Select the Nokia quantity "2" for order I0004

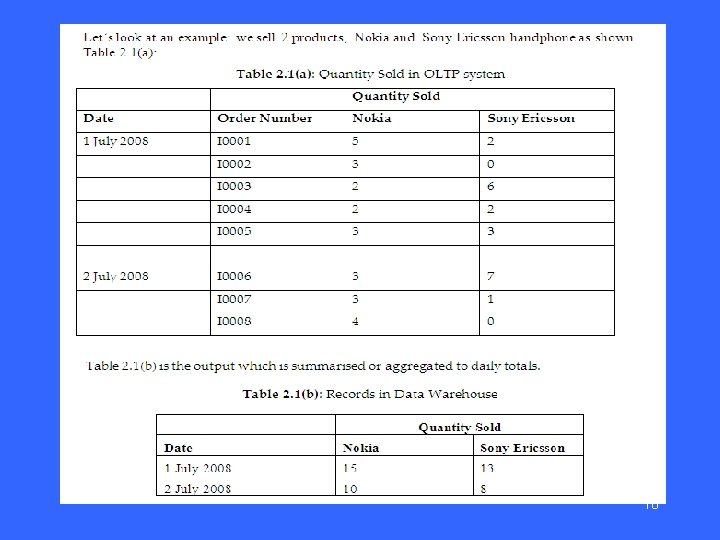coord(355,209)
